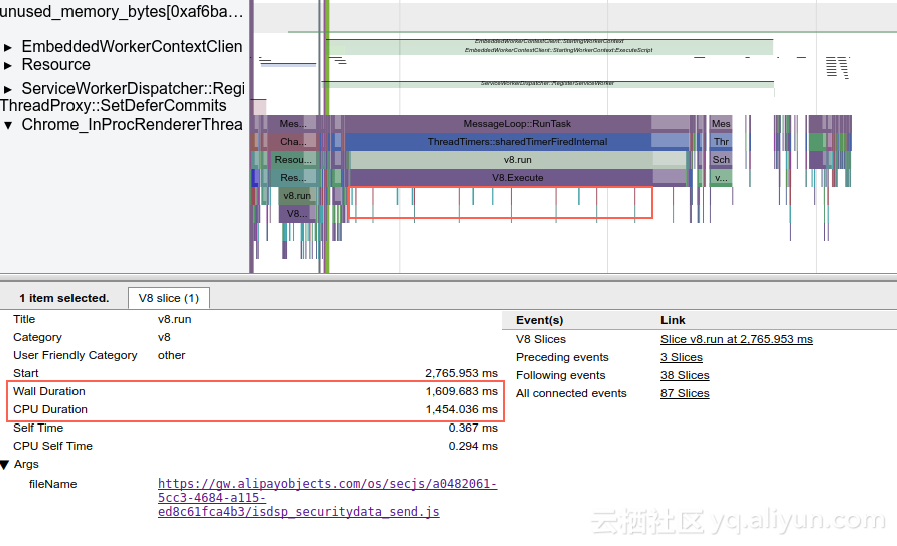Select the wide MessageLoop::RunTask slice

click(x=517, y=124)
